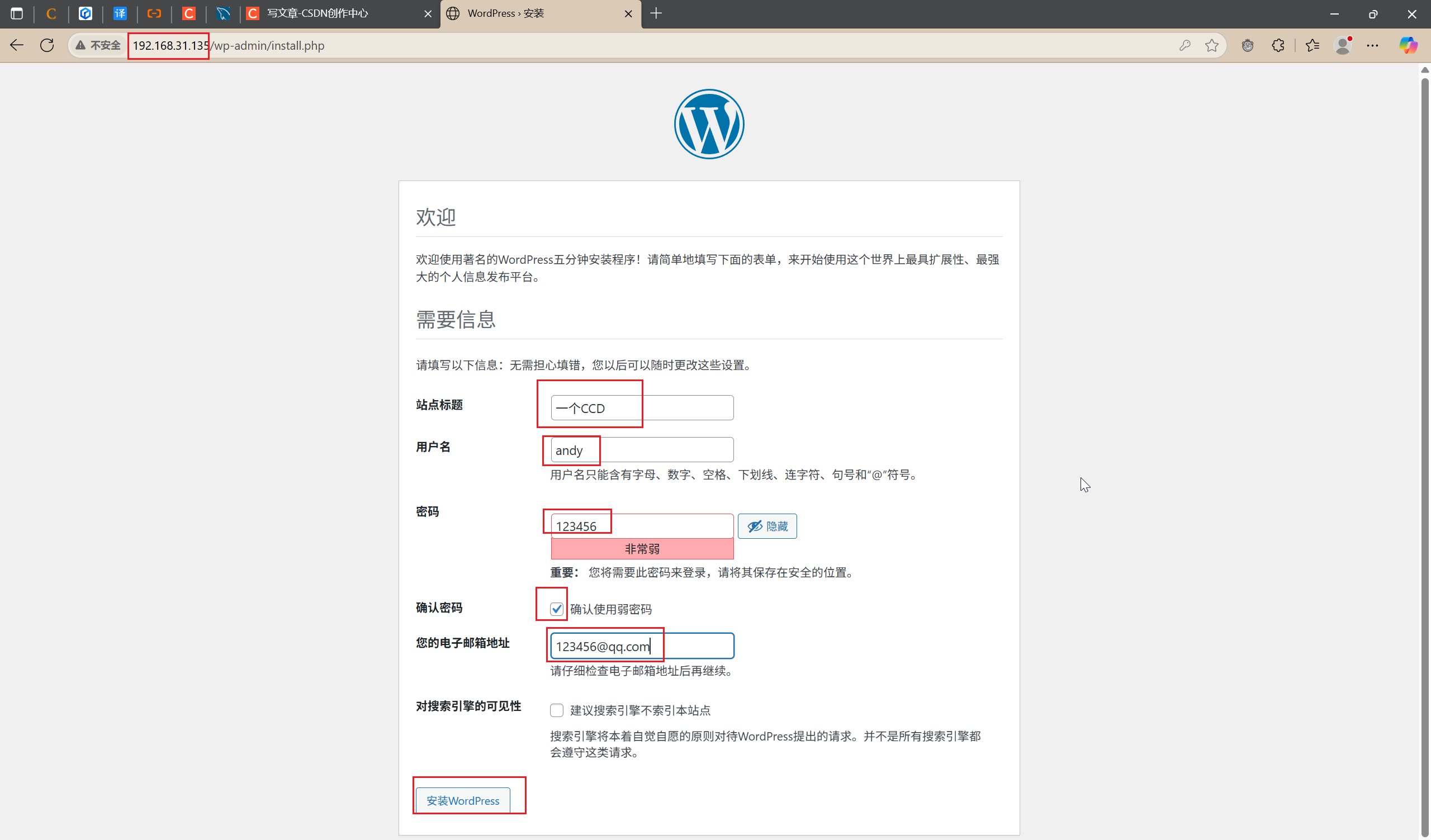Open the tab actions menu at top-left
The width and height of the screenshot is (1431, 840).
click(x=16, y=13)
